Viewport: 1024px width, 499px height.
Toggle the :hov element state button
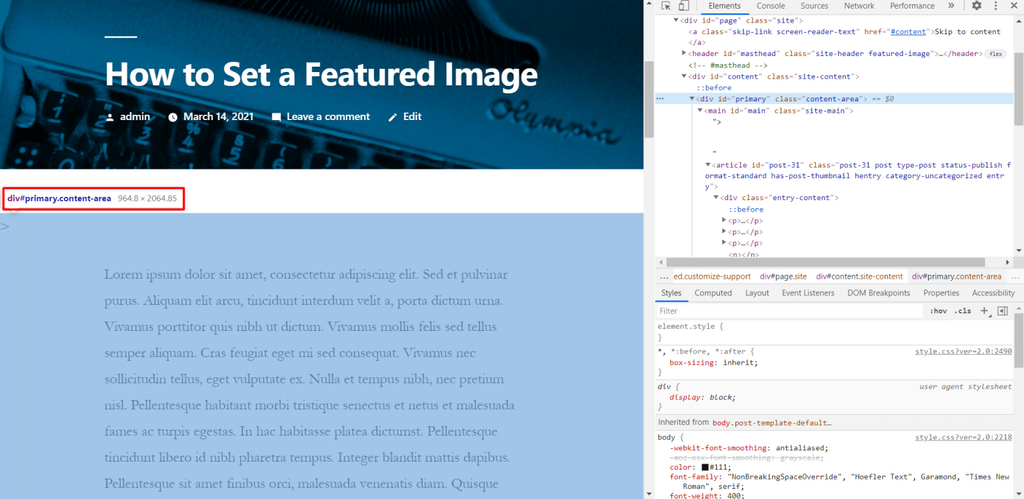coord(938,311)
